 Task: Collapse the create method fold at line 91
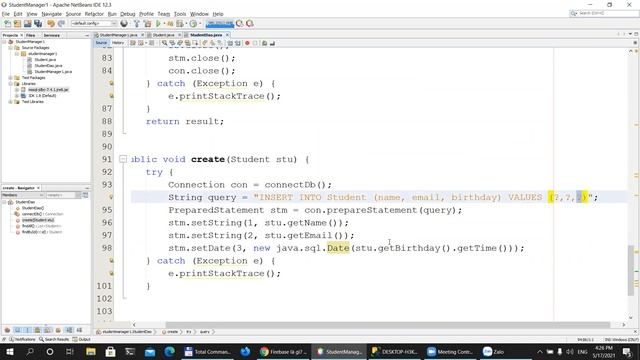(123, 159)
